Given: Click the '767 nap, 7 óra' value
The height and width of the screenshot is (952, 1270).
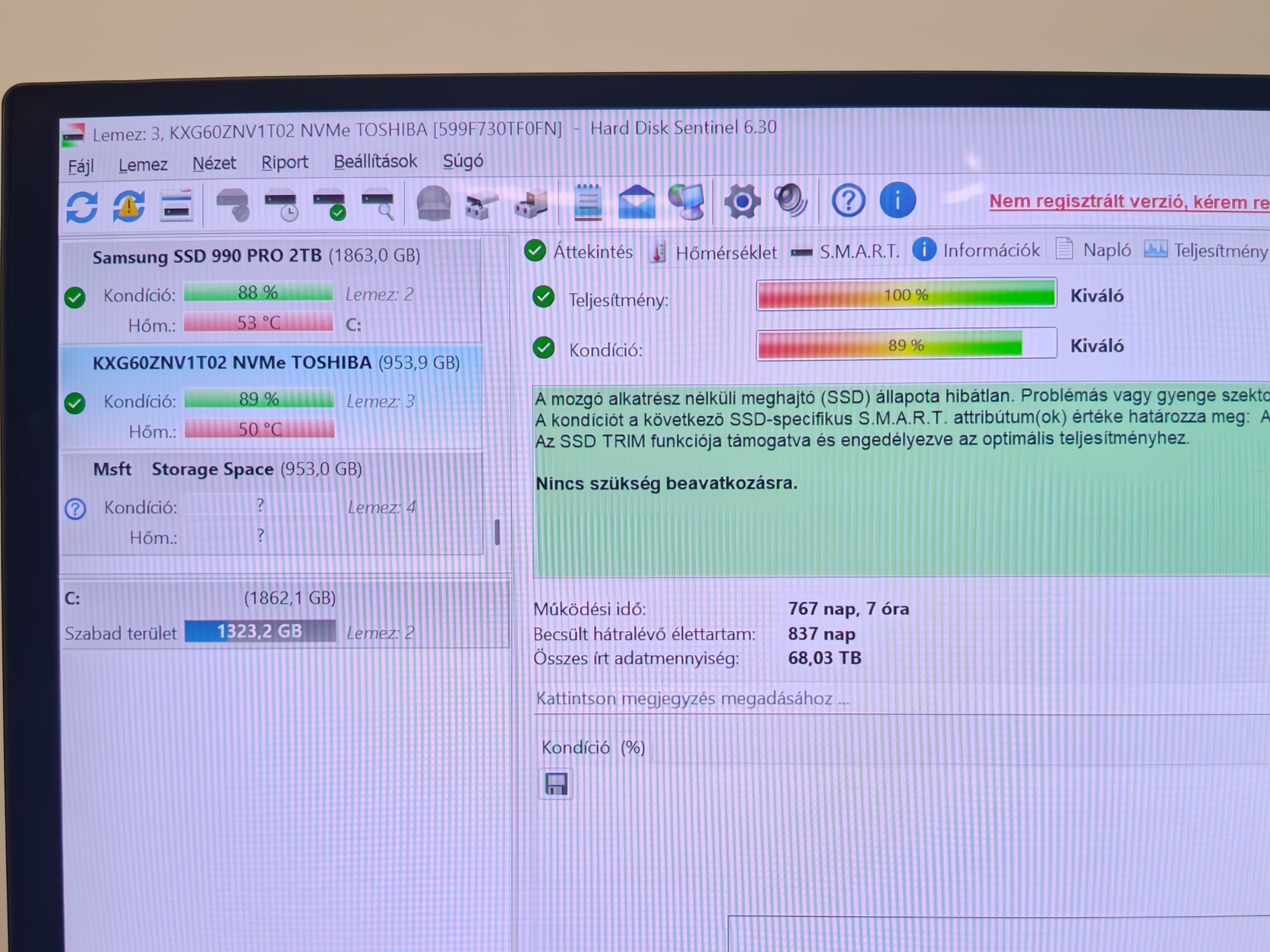Looking at the screenshot, I should [848, 608].
